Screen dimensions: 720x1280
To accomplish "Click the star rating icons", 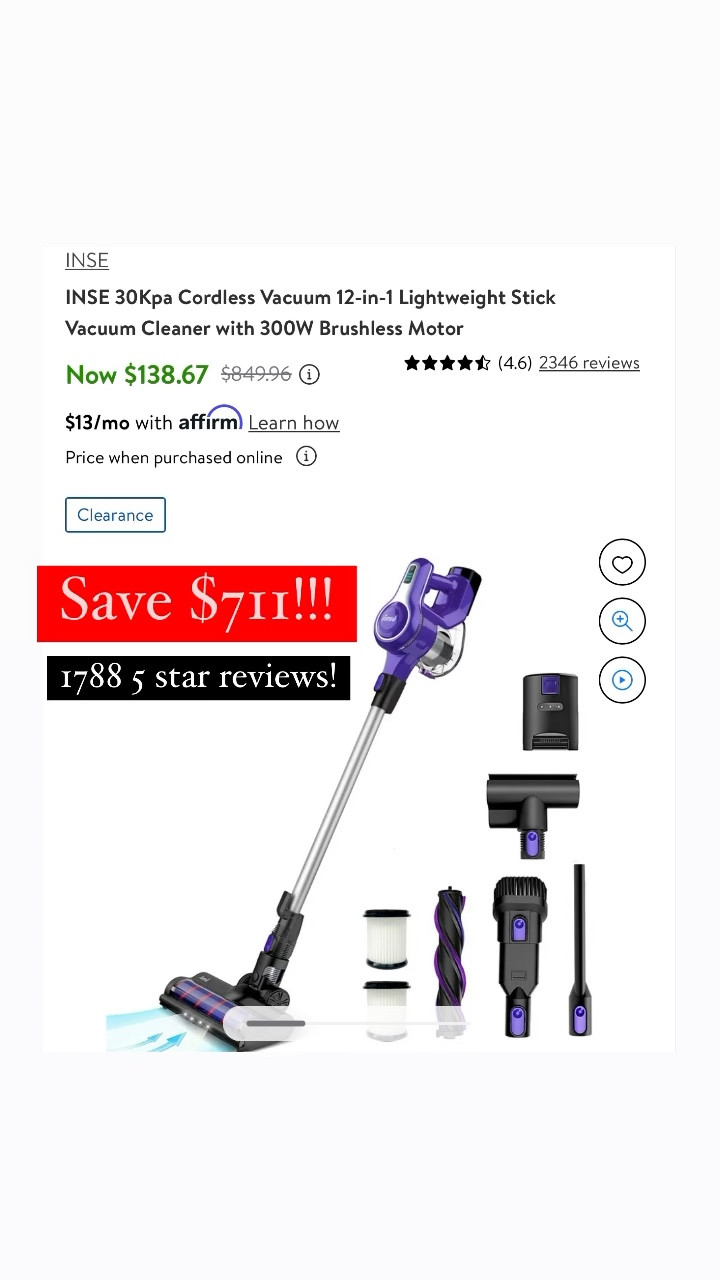I will pyautogui.click(x=447, y=363).
